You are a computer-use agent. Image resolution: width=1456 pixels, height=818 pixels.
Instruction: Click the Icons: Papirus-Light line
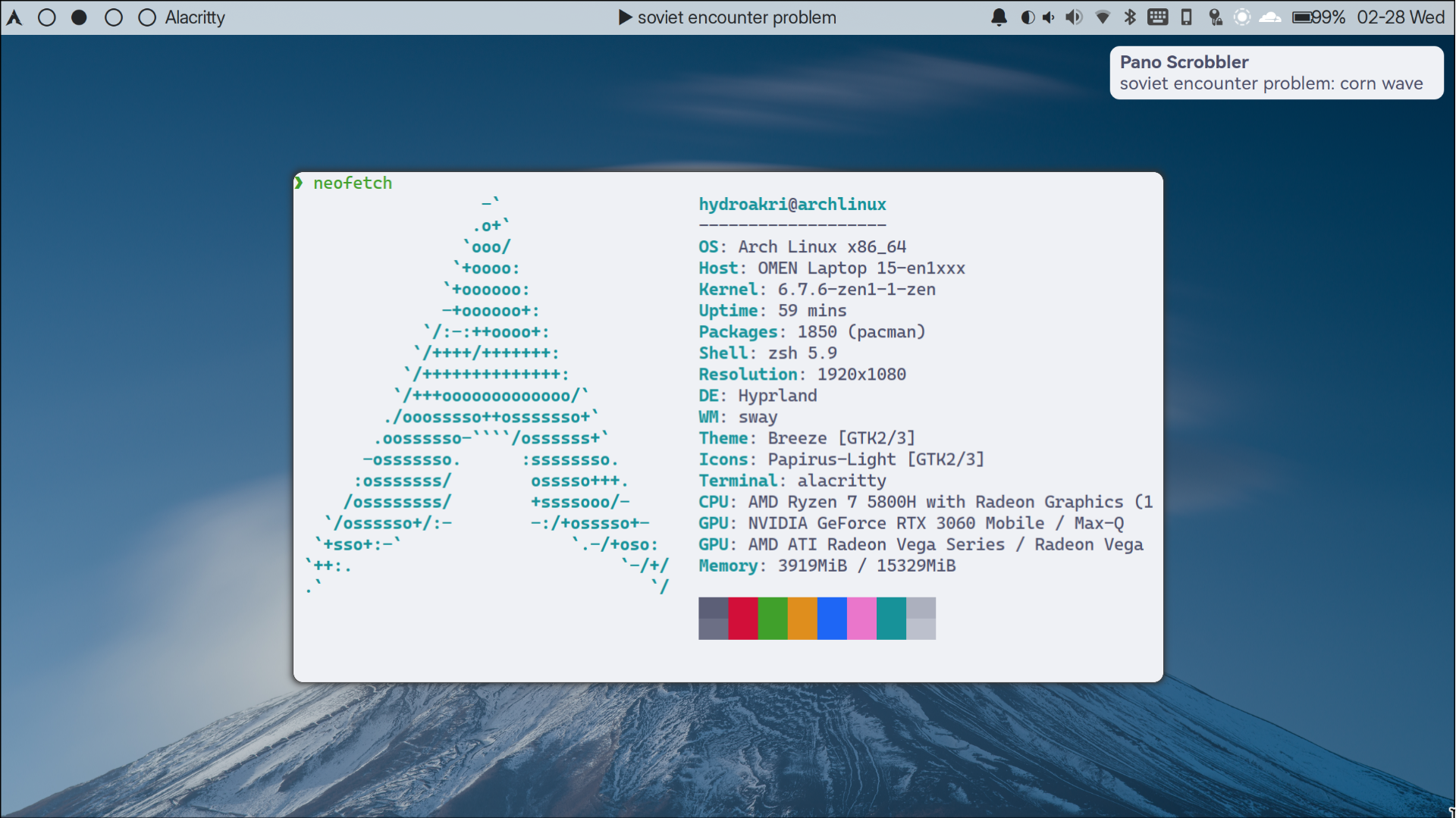842,459
